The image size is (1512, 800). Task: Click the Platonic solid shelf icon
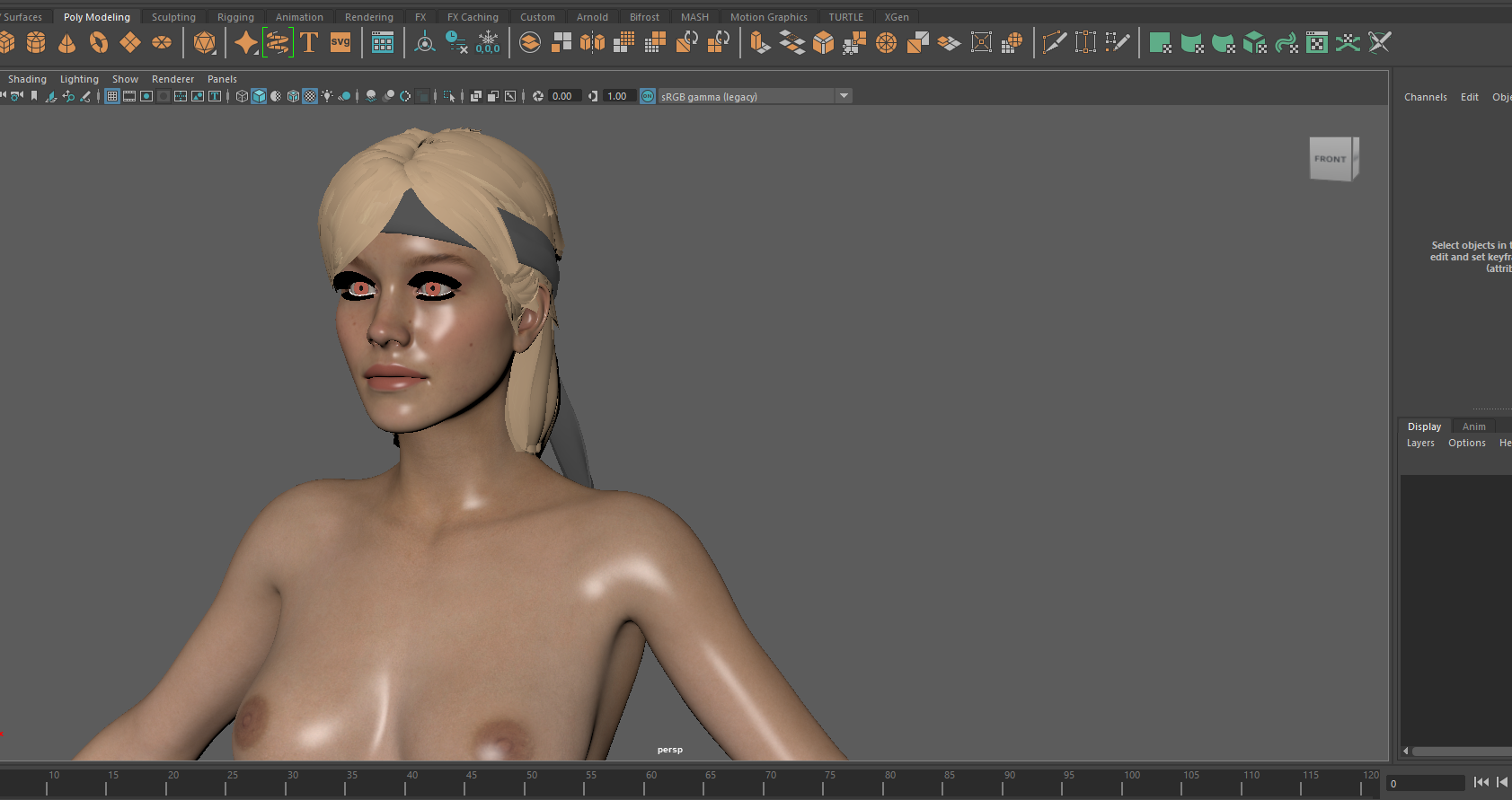[x=205, y=42]
